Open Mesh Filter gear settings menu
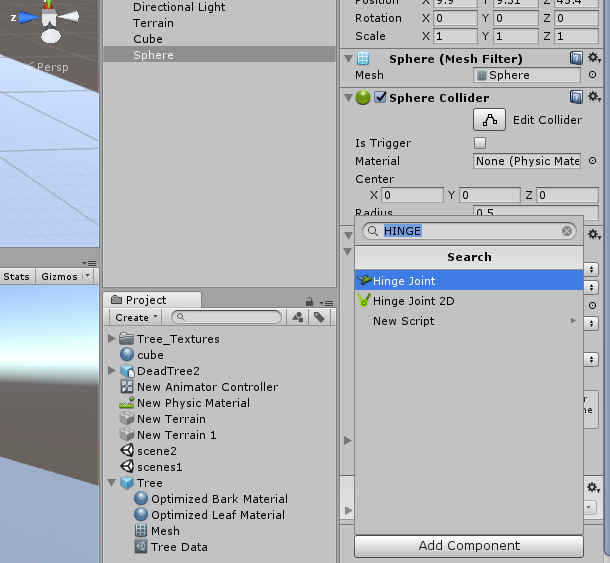Screen dimensions: 610x563 point(594,58)
